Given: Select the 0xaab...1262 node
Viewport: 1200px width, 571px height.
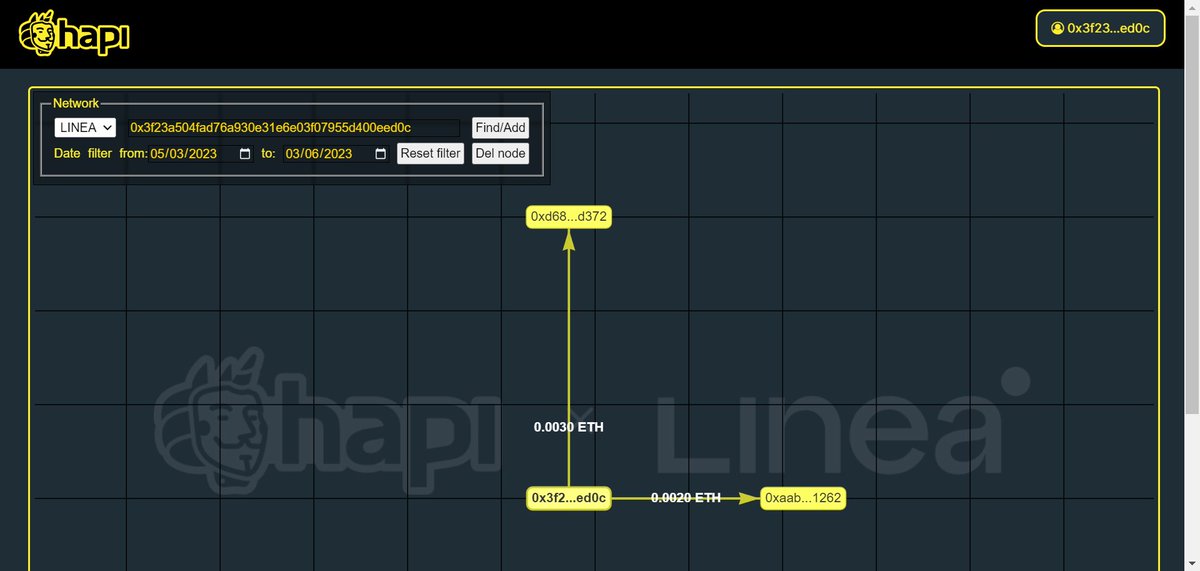Looking at the screenshot, I should pos(803,498).
